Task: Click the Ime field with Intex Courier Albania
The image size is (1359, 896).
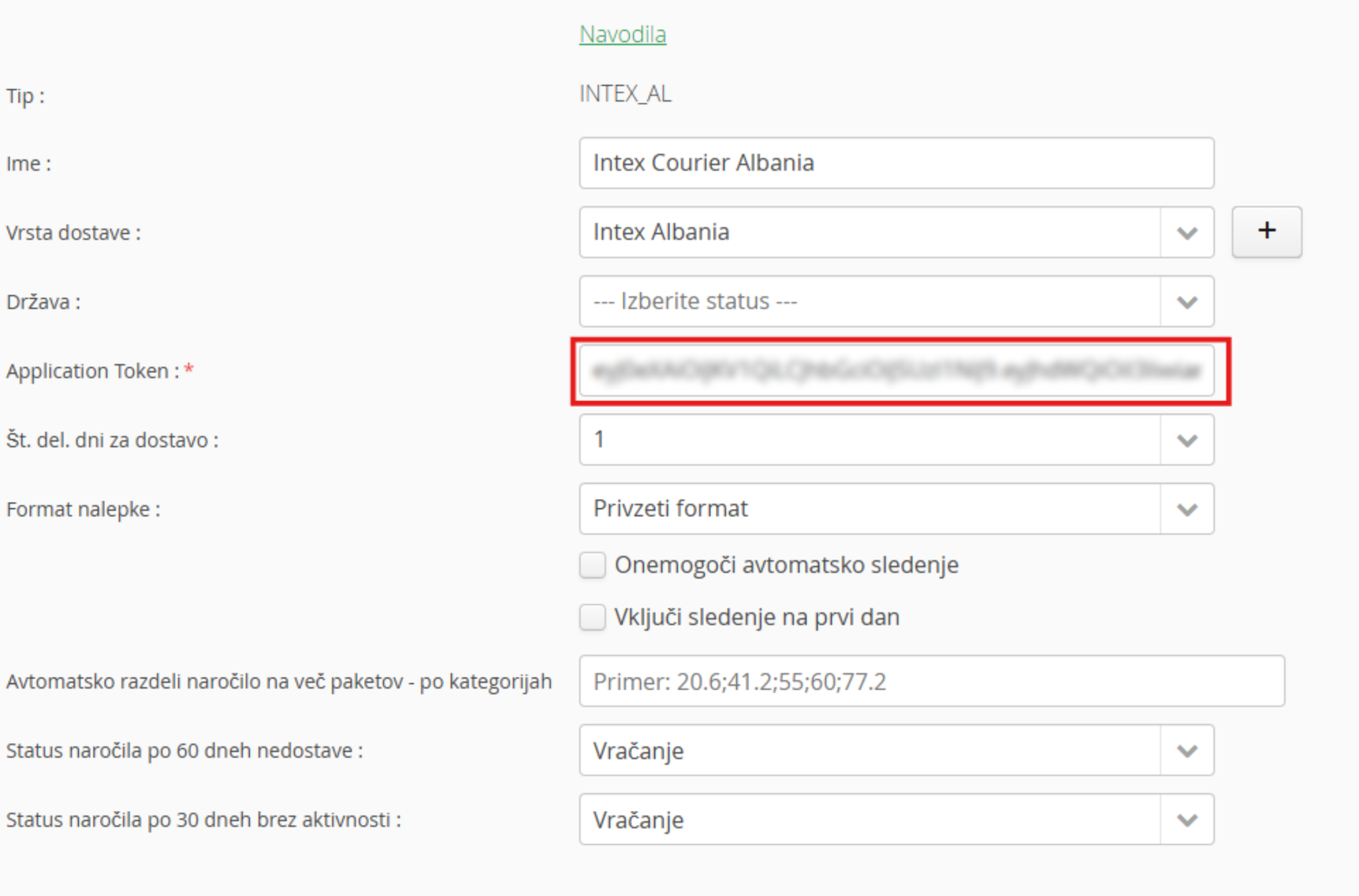Action: point(896,163)
